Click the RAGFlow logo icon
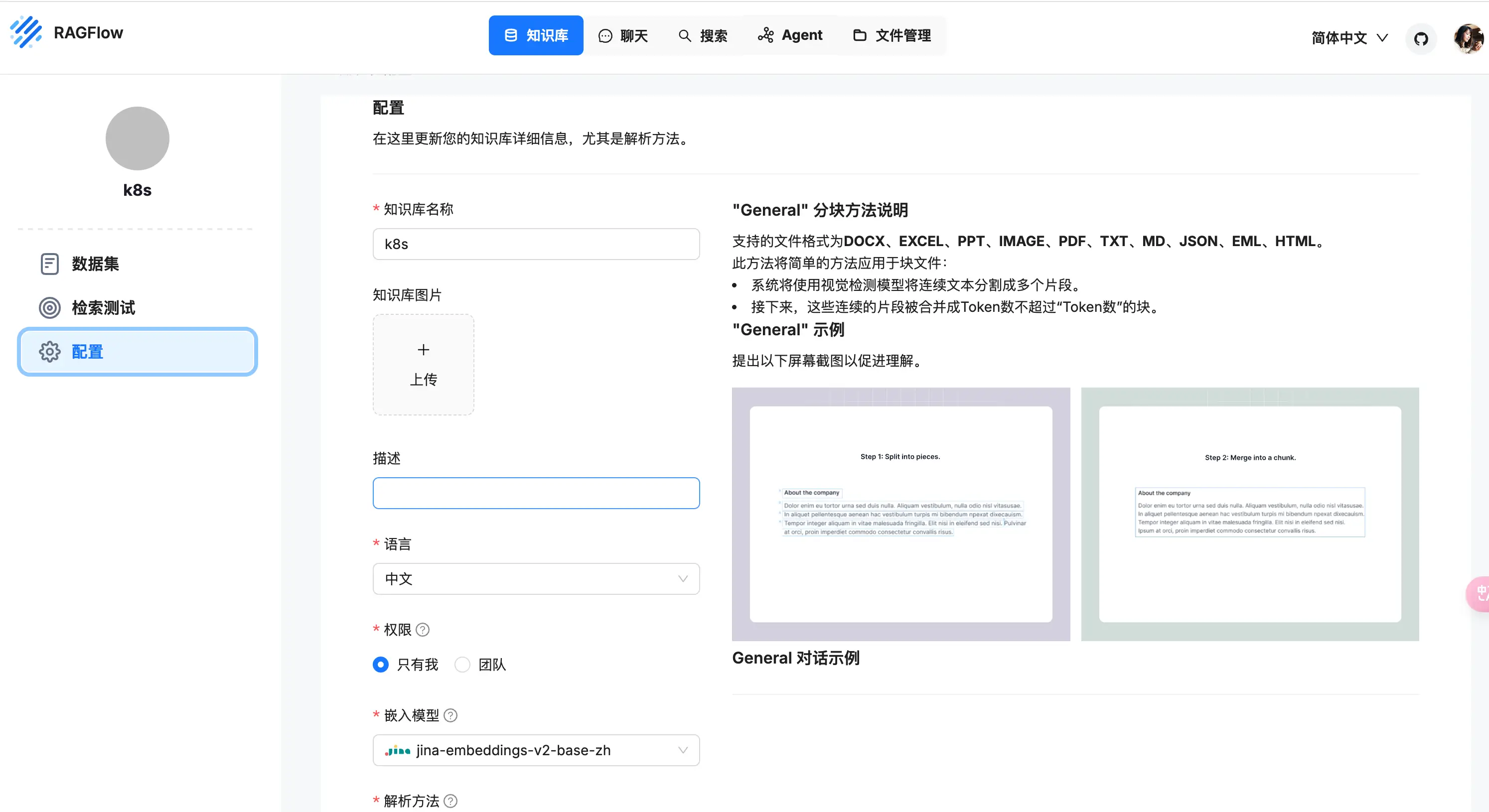This screenshot has height=812, width=1489. (x=26, y=32)
